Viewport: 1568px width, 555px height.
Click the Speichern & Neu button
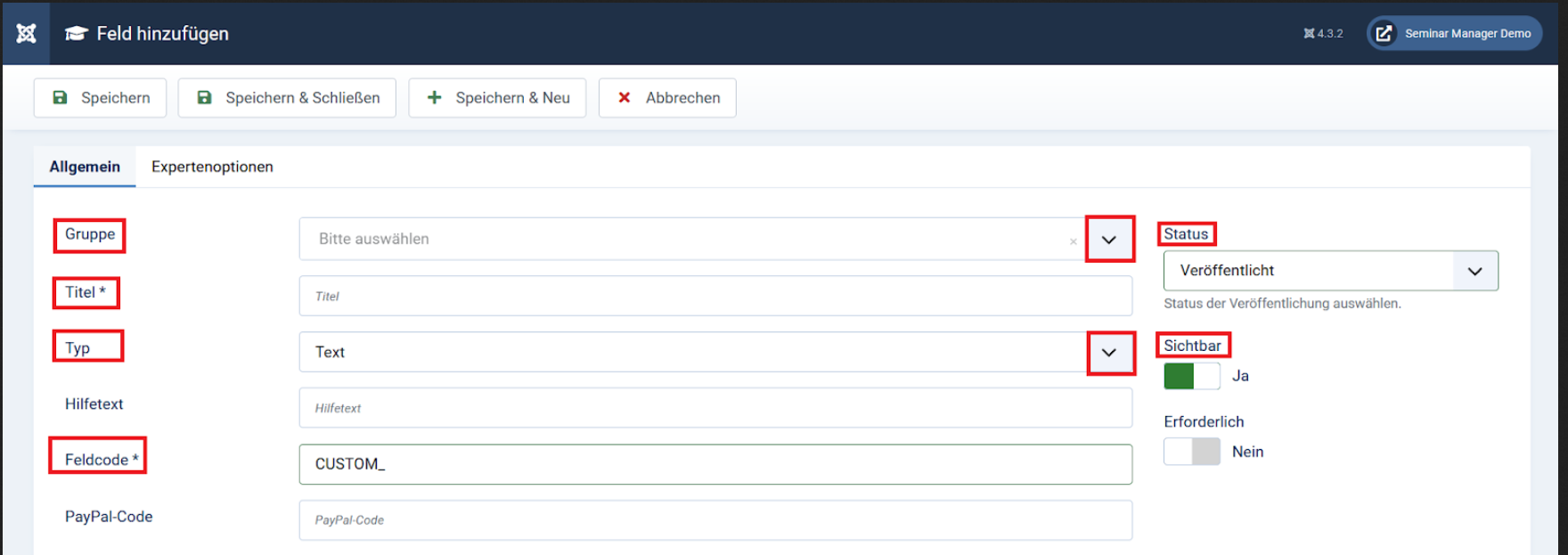(497, 98)
